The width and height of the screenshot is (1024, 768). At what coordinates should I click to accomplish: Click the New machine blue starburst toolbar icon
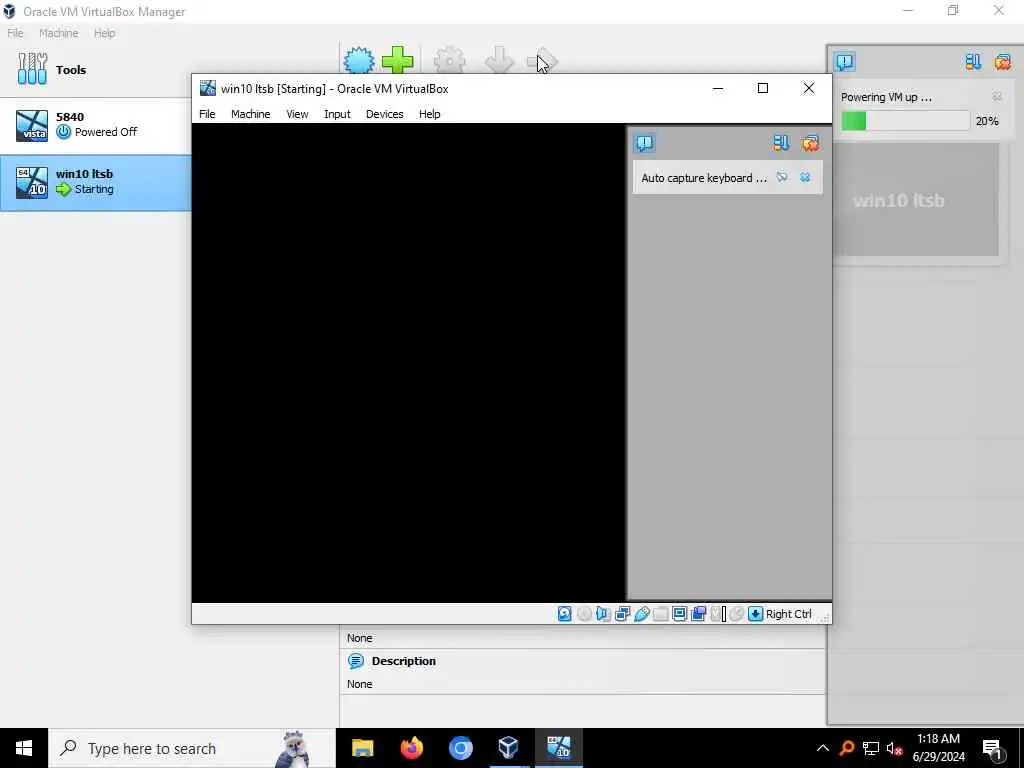click(359, 61)
